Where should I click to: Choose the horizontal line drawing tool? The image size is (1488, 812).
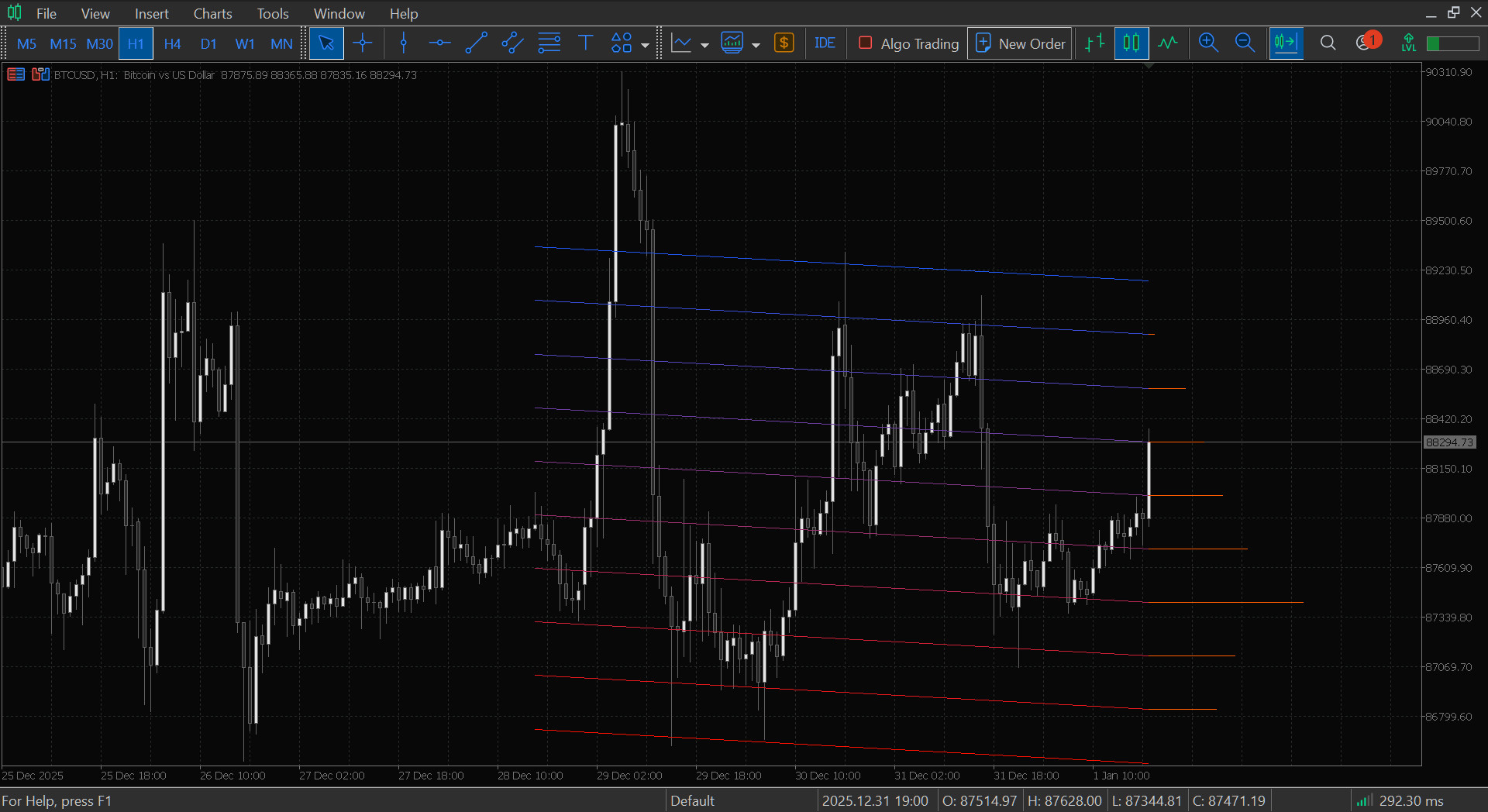click(x=439, y=43)
